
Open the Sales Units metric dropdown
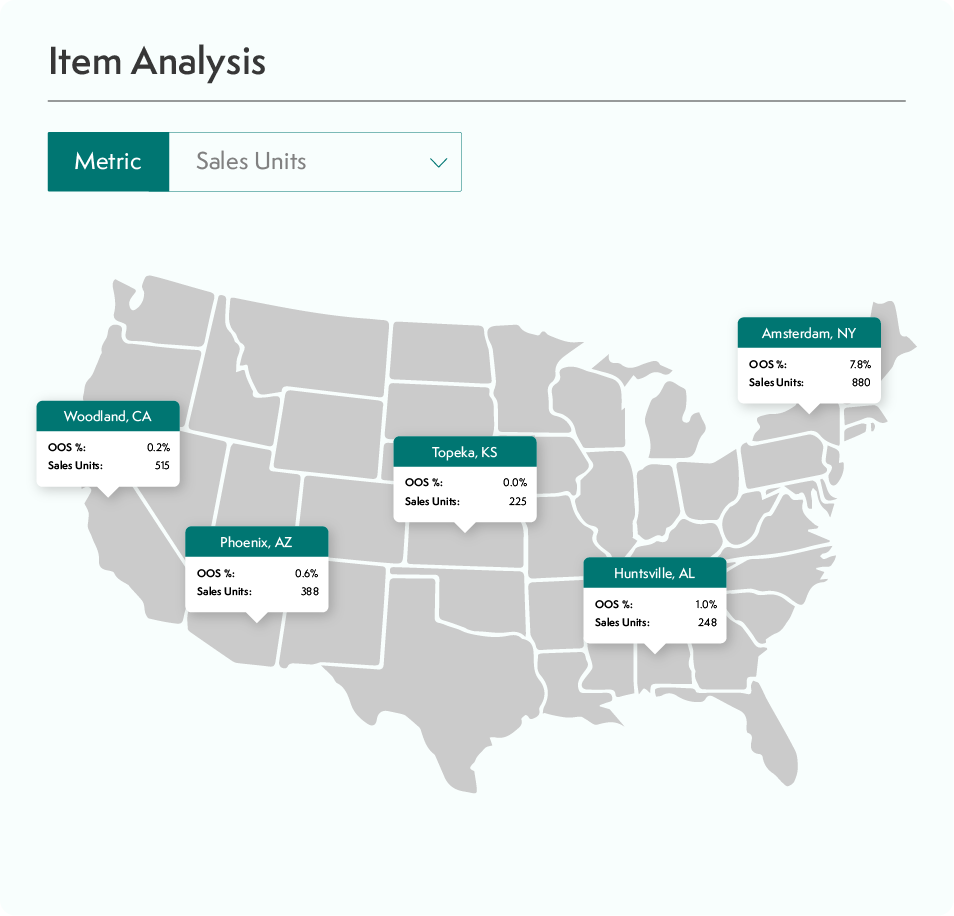point(315,162)
